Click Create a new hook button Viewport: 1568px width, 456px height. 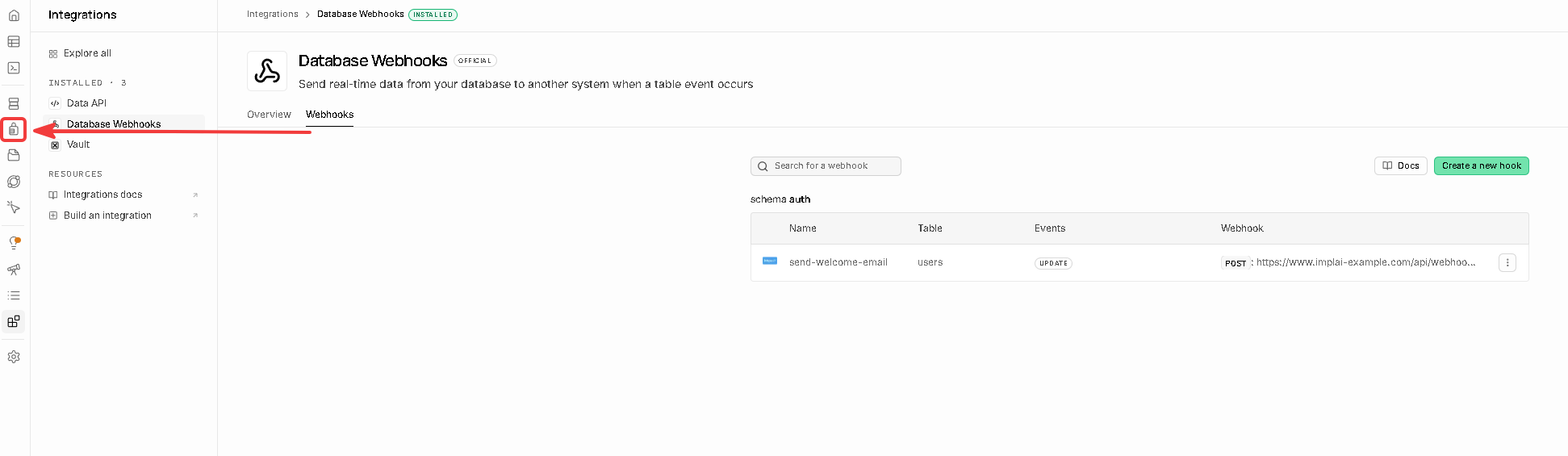[1481, 165]
